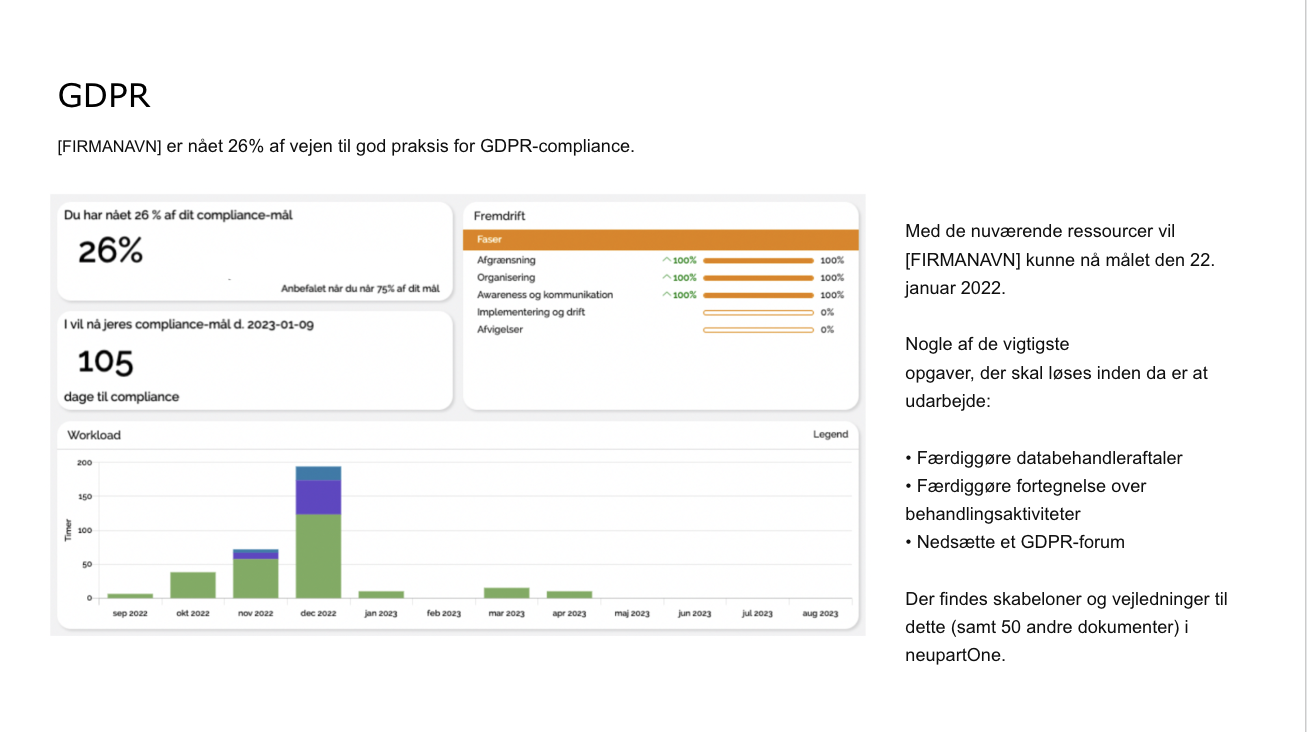The width and height of the screenshot is (1307, 732).
Task: Click the purple segment of the nov 2022 bar
Action: coord(256,555)
